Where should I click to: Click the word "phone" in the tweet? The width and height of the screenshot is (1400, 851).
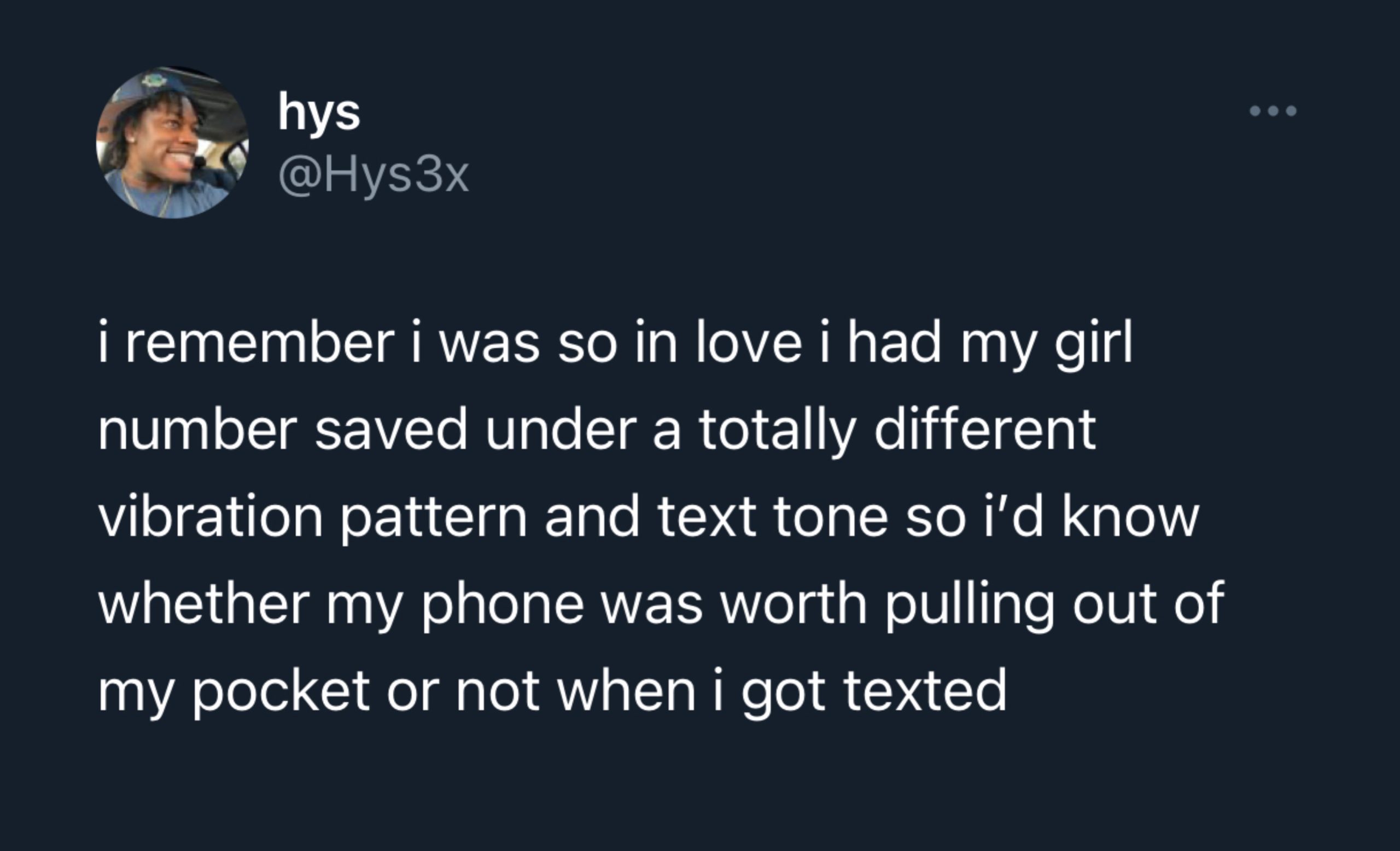502,605
